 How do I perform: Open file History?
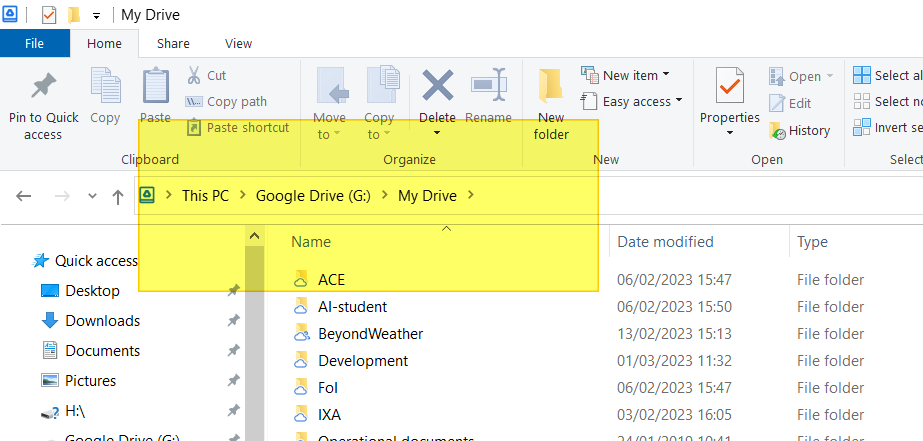799,131
